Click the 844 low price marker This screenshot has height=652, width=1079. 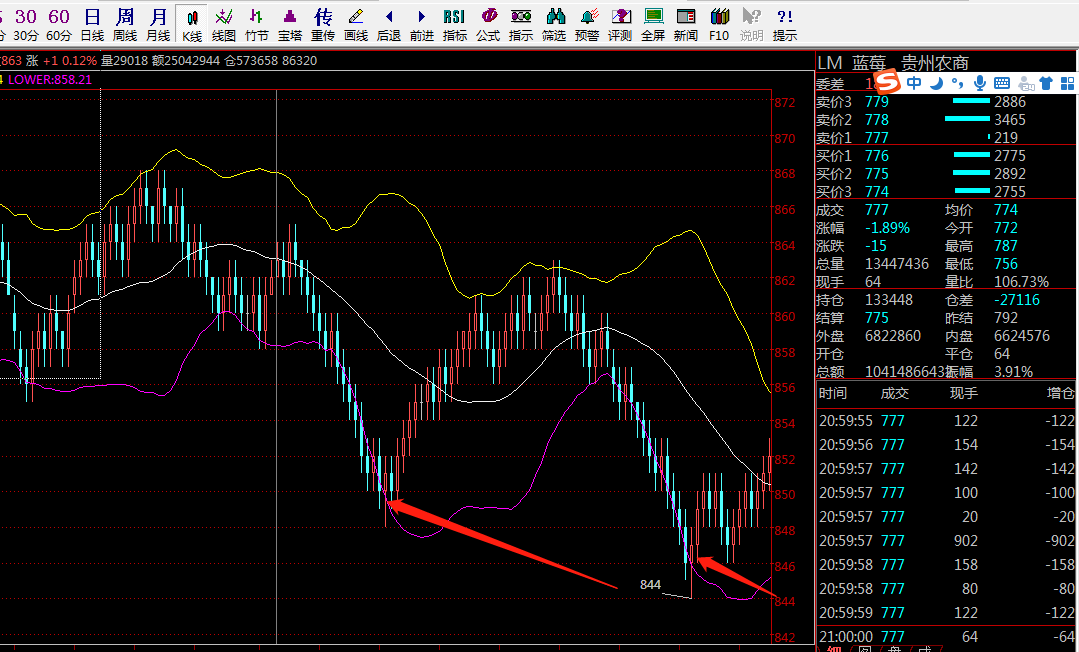650,585
